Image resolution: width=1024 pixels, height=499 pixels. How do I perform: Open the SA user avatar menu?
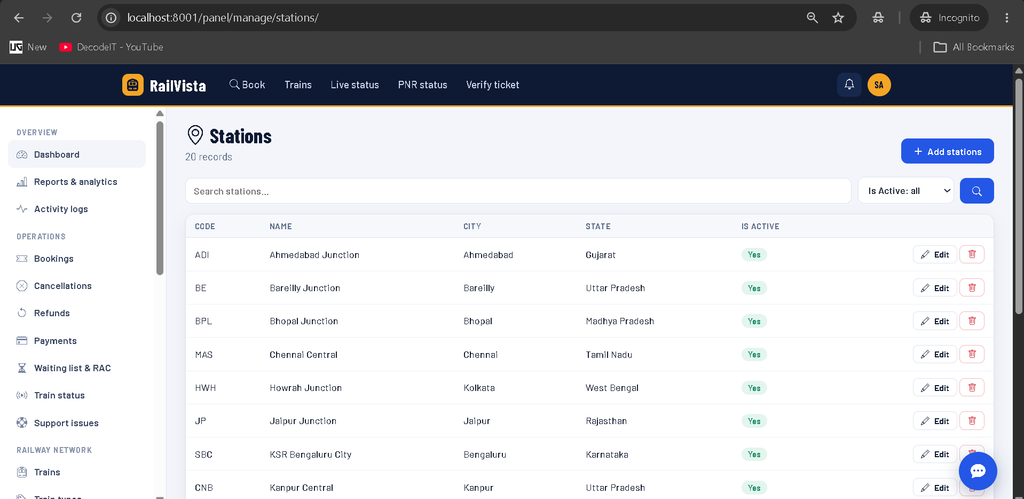[x=879, y=85]
